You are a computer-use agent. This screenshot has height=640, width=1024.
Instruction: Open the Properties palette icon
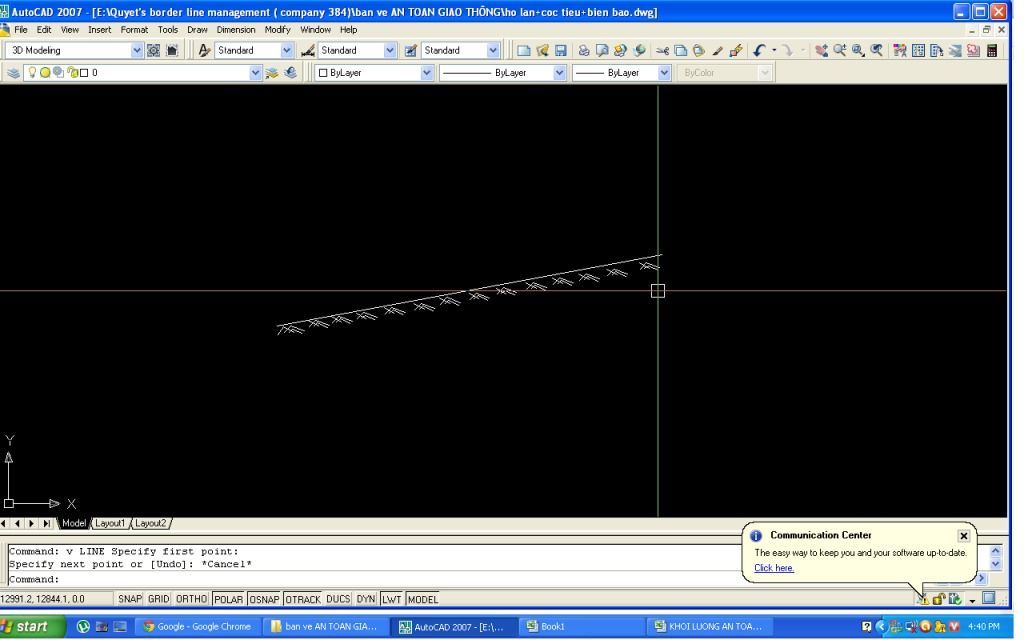(x=900, y=50)
